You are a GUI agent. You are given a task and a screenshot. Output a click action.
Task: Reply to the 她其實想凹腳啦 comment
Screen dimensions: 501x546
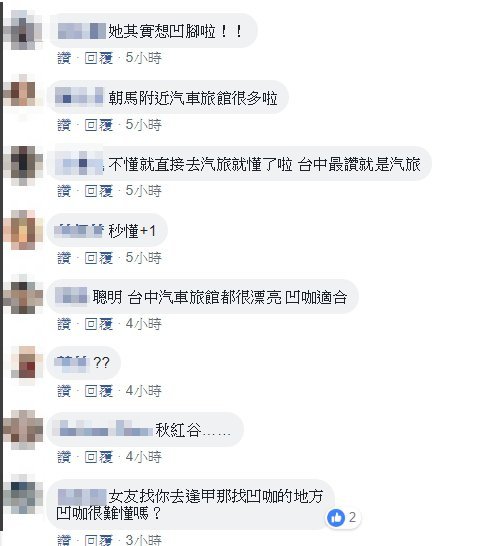99,58
